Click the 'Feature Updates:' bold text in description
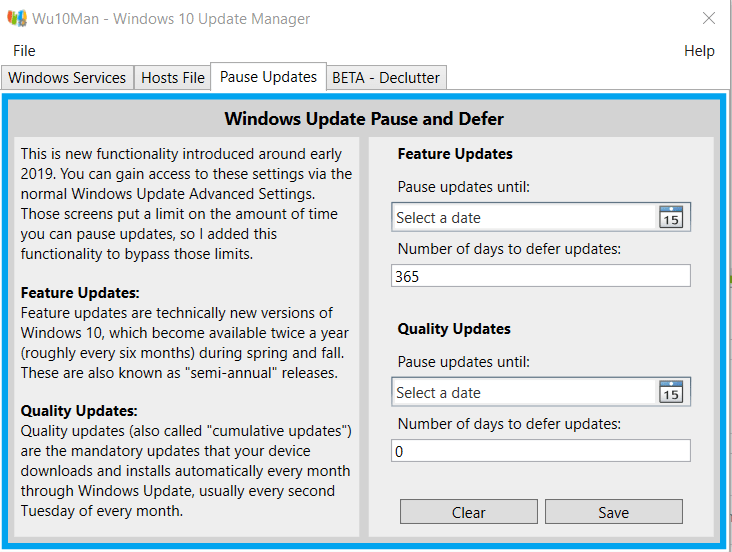 (80, 292)
